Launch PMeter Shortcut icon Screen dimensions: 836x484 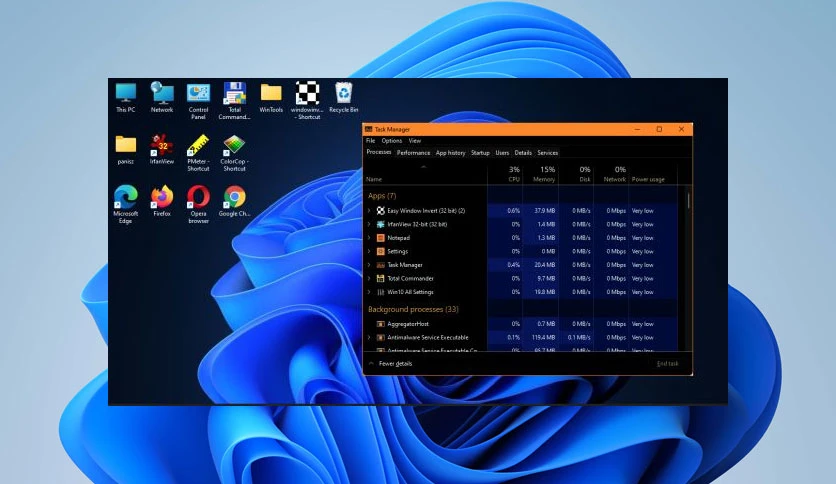(198, 152)
